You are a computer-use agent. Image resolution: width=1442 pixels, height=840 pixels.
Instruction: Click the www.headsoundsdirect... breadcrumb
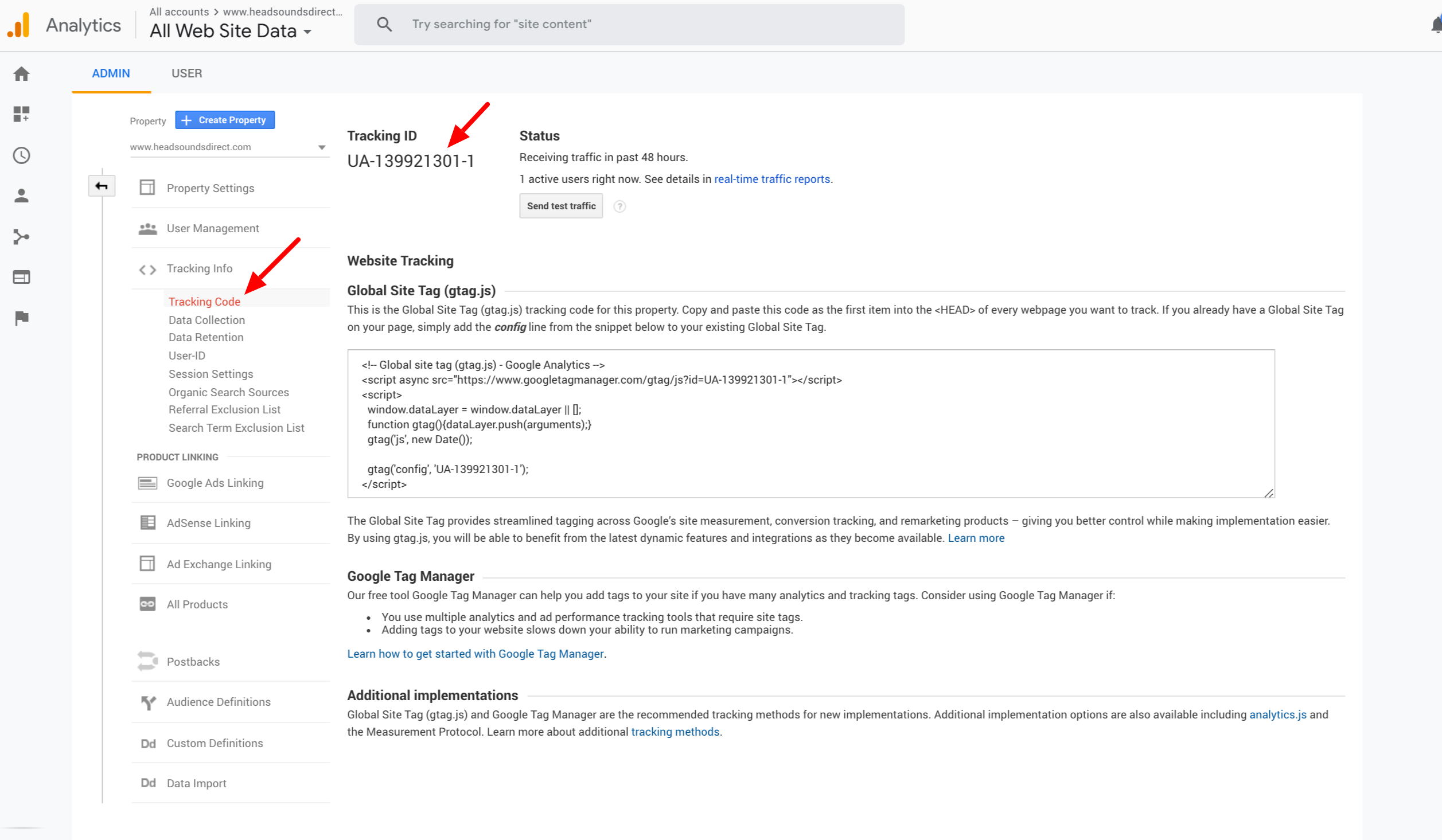pos(283,11)
